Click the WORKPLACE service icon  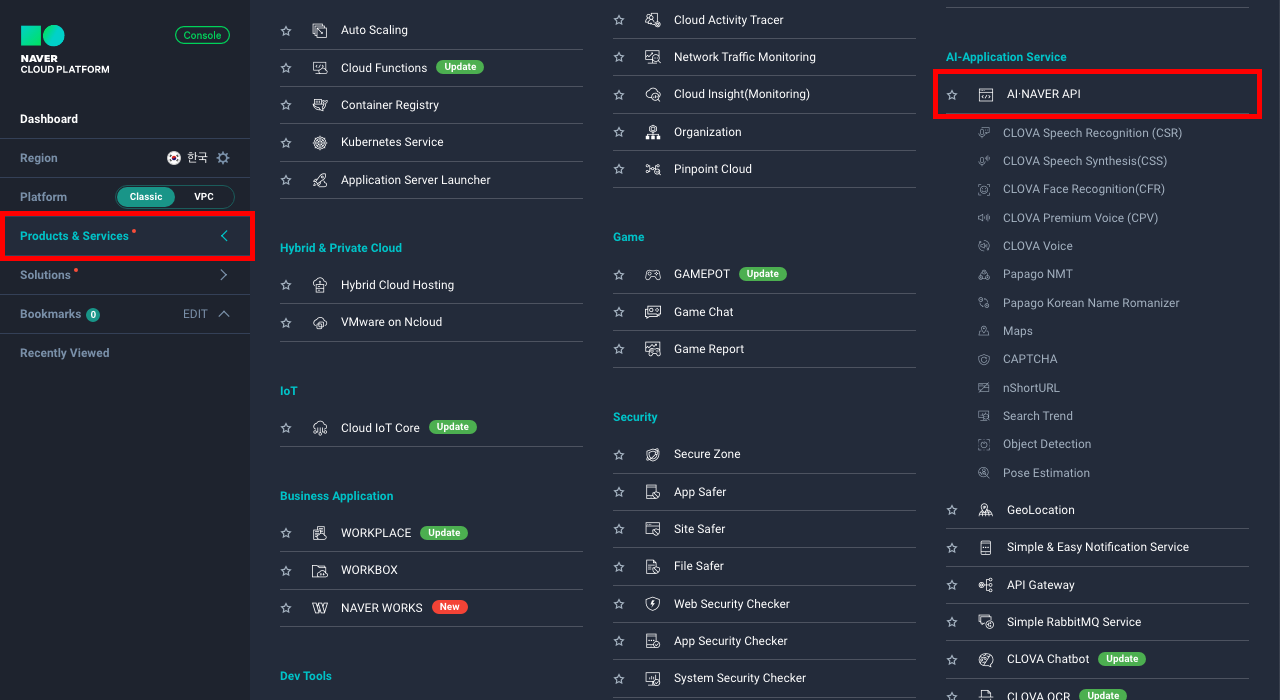(x=320, y=533)
